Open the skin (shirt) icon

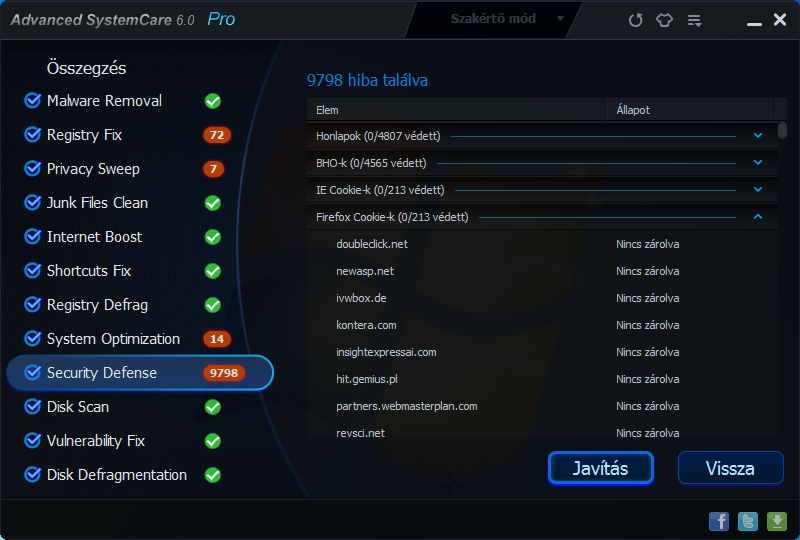click(x=664, y=20)
